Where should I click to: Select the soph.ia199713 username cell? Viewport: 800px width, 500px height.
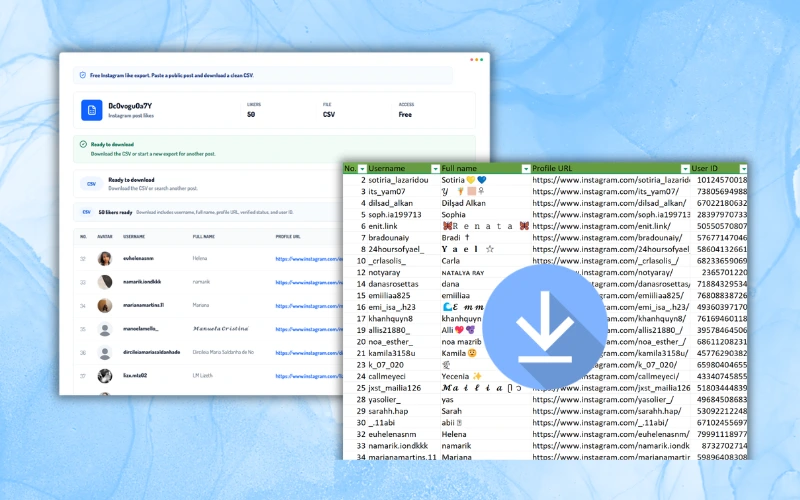pos(403,215)
